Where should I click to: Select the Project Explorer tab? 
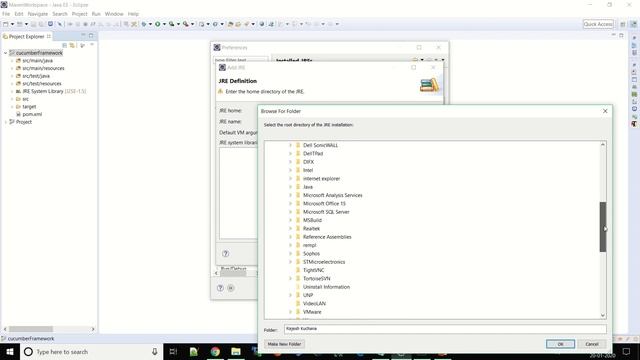(27, 36)
